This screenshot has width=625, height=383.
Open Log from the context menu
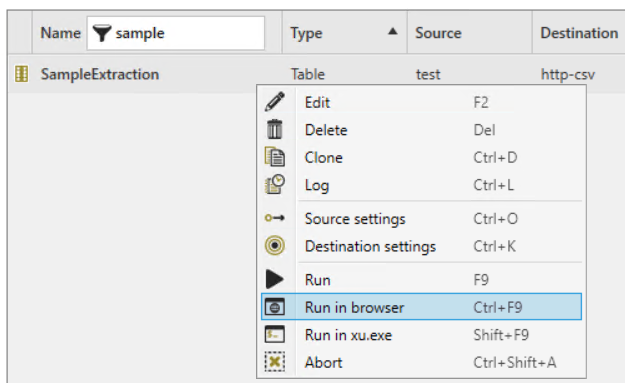(421, 185)
